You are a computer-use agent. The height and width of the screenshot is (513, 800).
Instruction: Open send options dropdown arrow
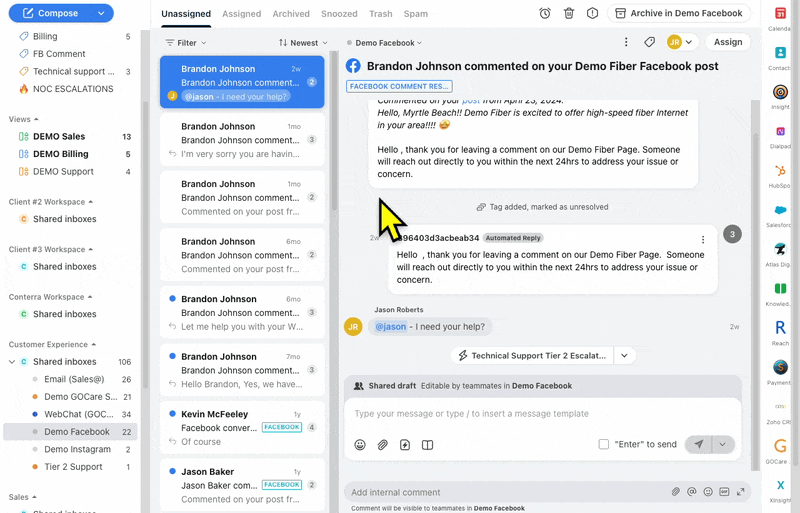pos(722,444)
